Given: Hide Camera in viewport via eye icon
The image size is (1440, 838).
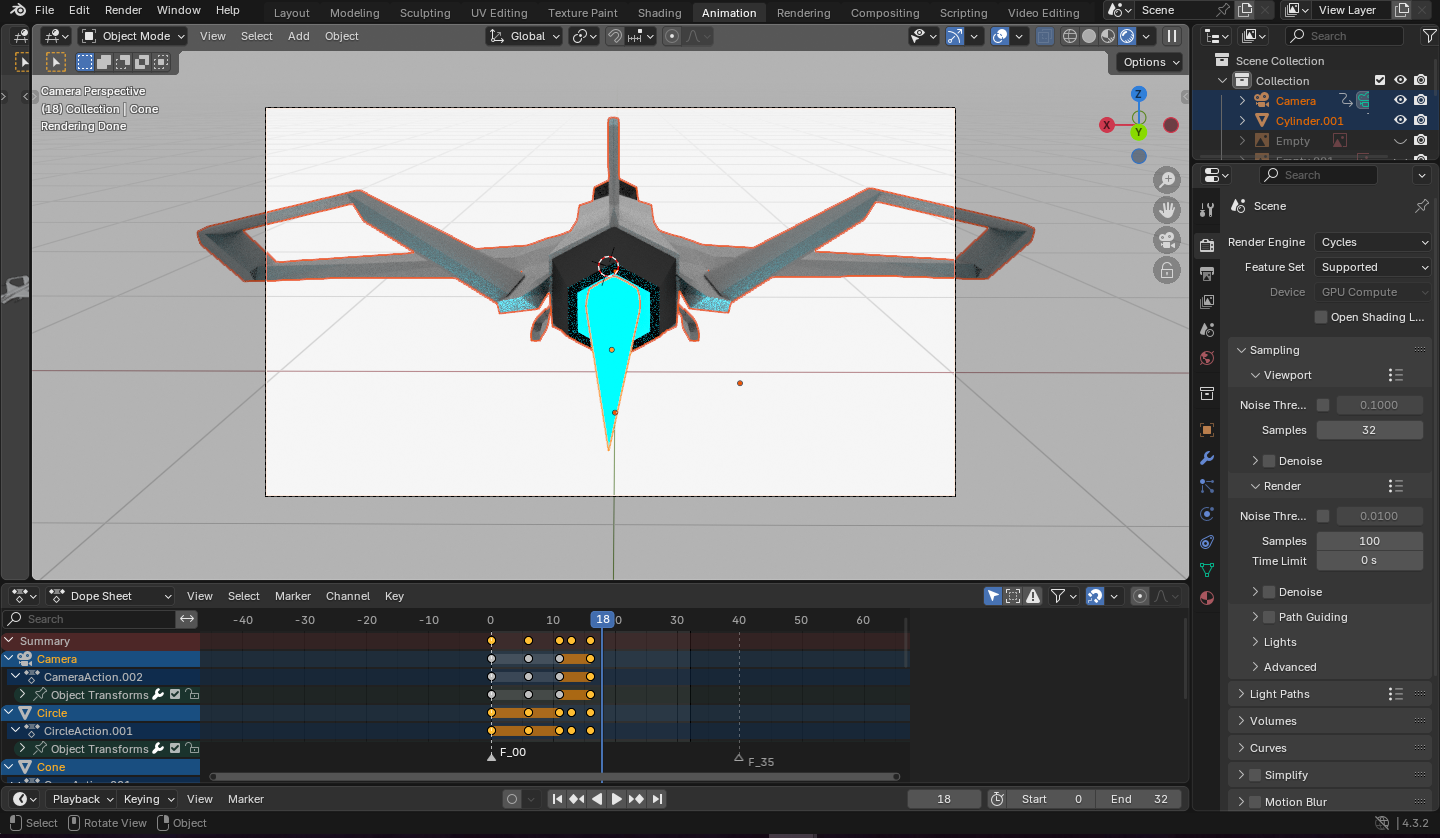Looking at the screenshot, I should [x=1400, y=100].
